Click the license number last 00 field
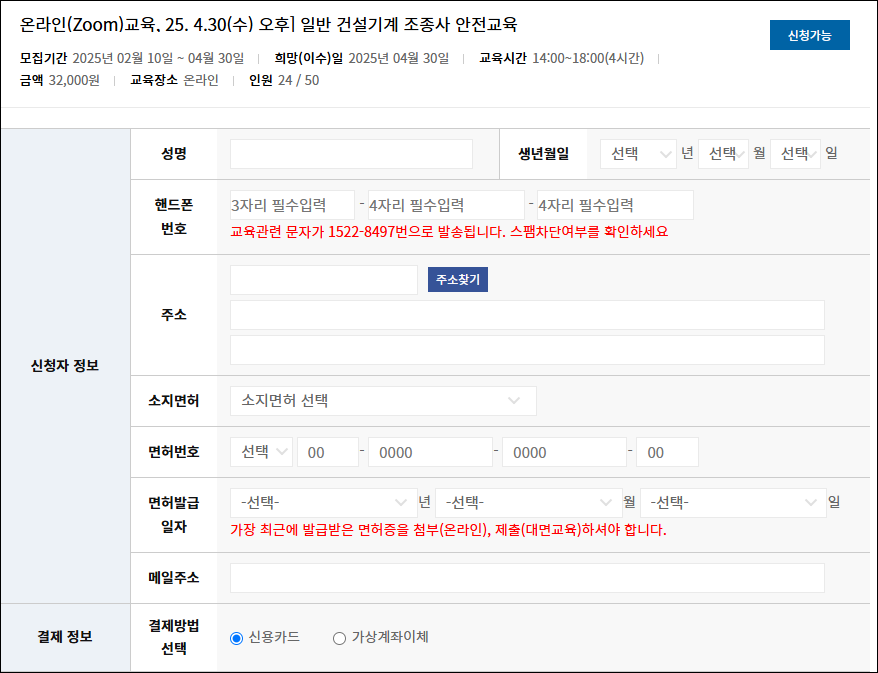This screenshot has height=673, width=878. [x=667, y=452]
